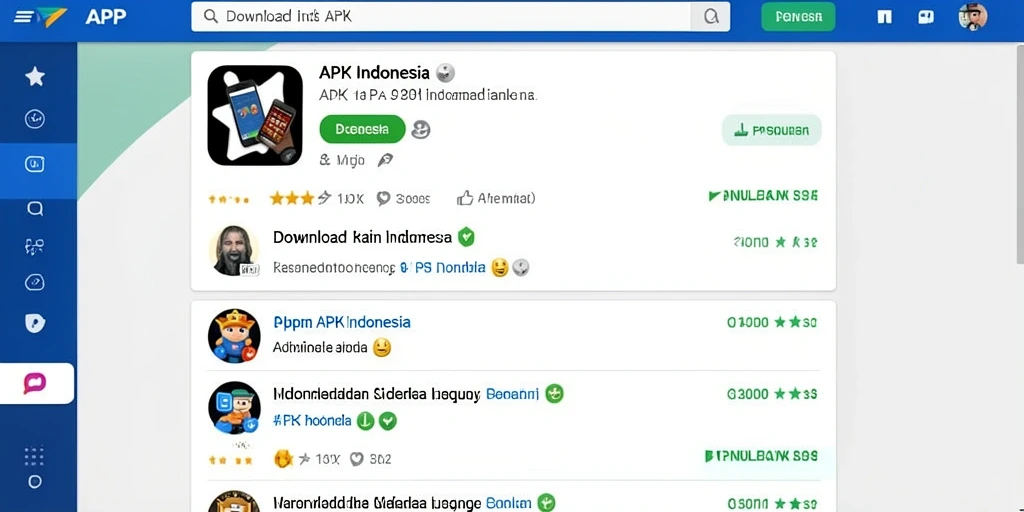This screenshot has width=1024, height=512.
Task: Click the APK Indonesia app thumbnail
Action: coord(255,116)
